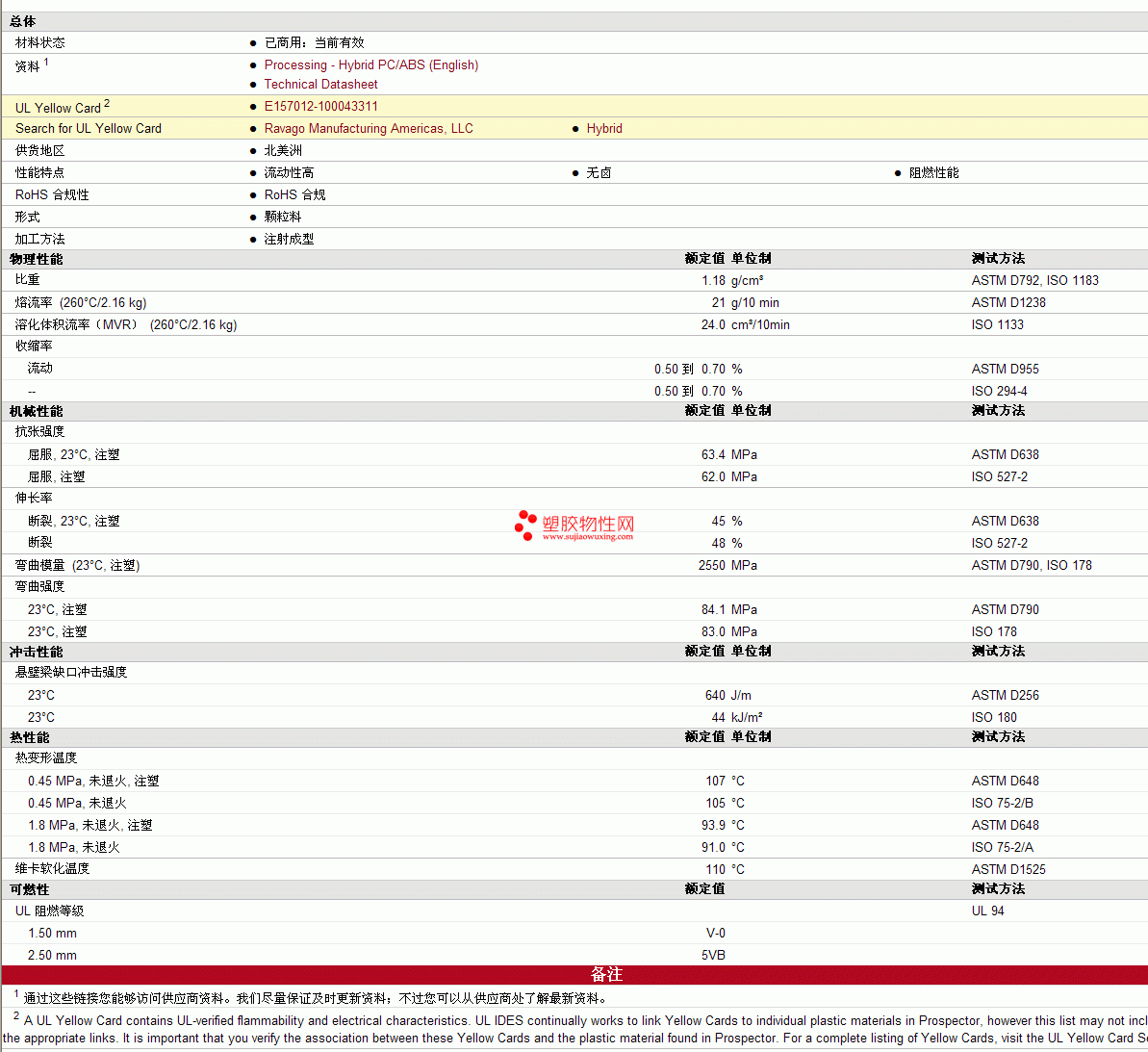1148x1052 pixels.
Task: Click the 62.0 MPa tensile value
Action: coord(729,476)
